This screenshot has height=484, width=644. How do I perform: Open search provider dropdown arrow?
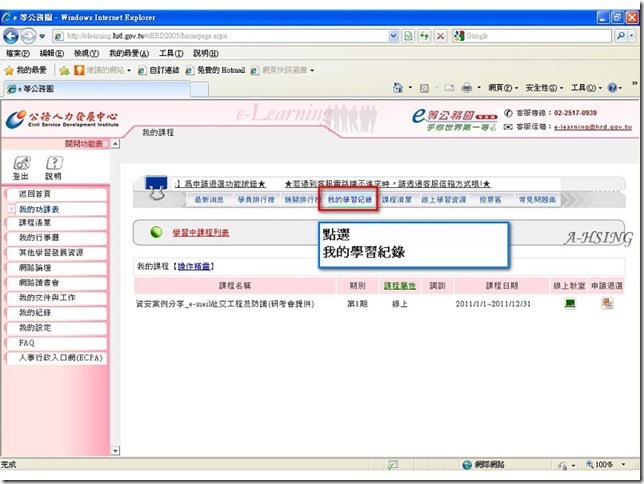[632, 36]
